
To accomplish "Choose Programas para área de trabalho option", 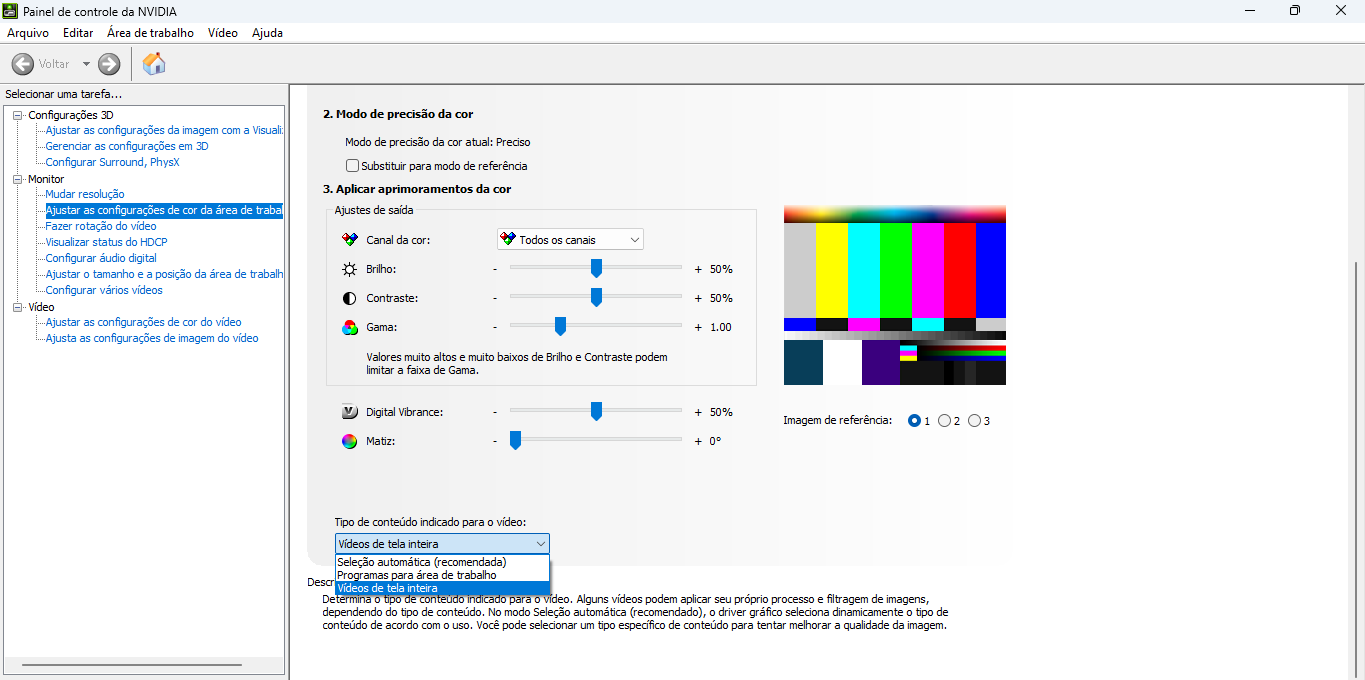I will (x=442, y=575).
